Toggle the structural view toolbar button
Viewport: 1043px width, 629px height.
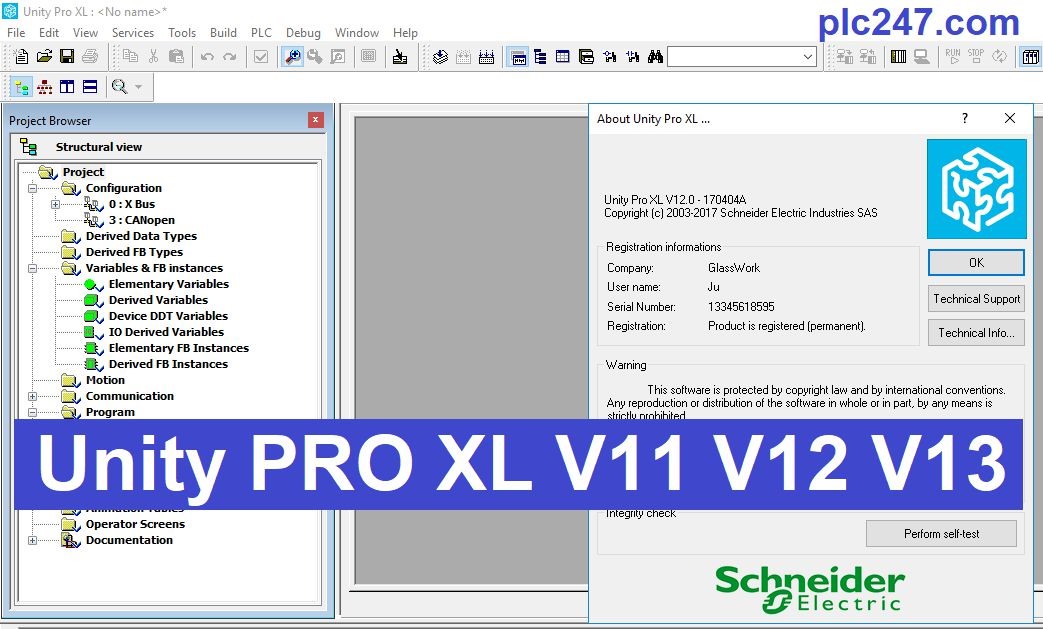pyautogui.click(x=21, y=87)
